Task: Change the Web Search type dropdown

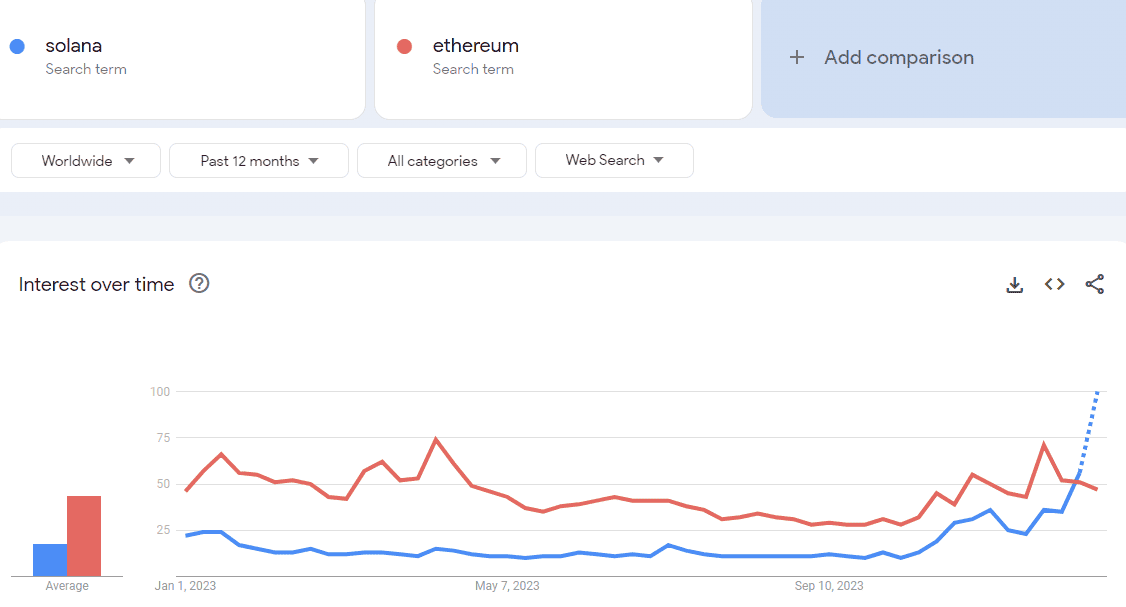Action: click(614, 160)
